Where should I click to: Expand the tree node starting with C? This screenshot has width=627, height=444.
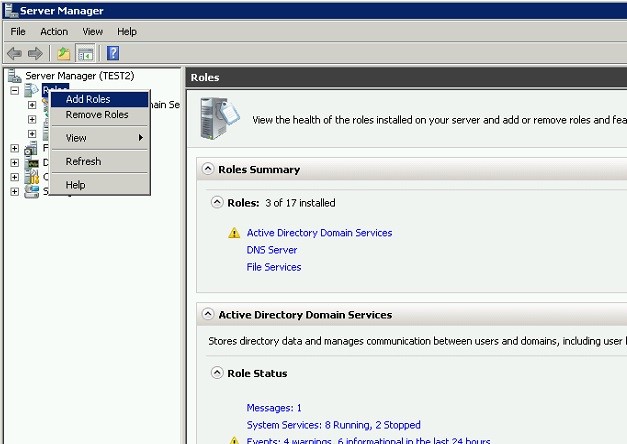click(x=14, y=177)
